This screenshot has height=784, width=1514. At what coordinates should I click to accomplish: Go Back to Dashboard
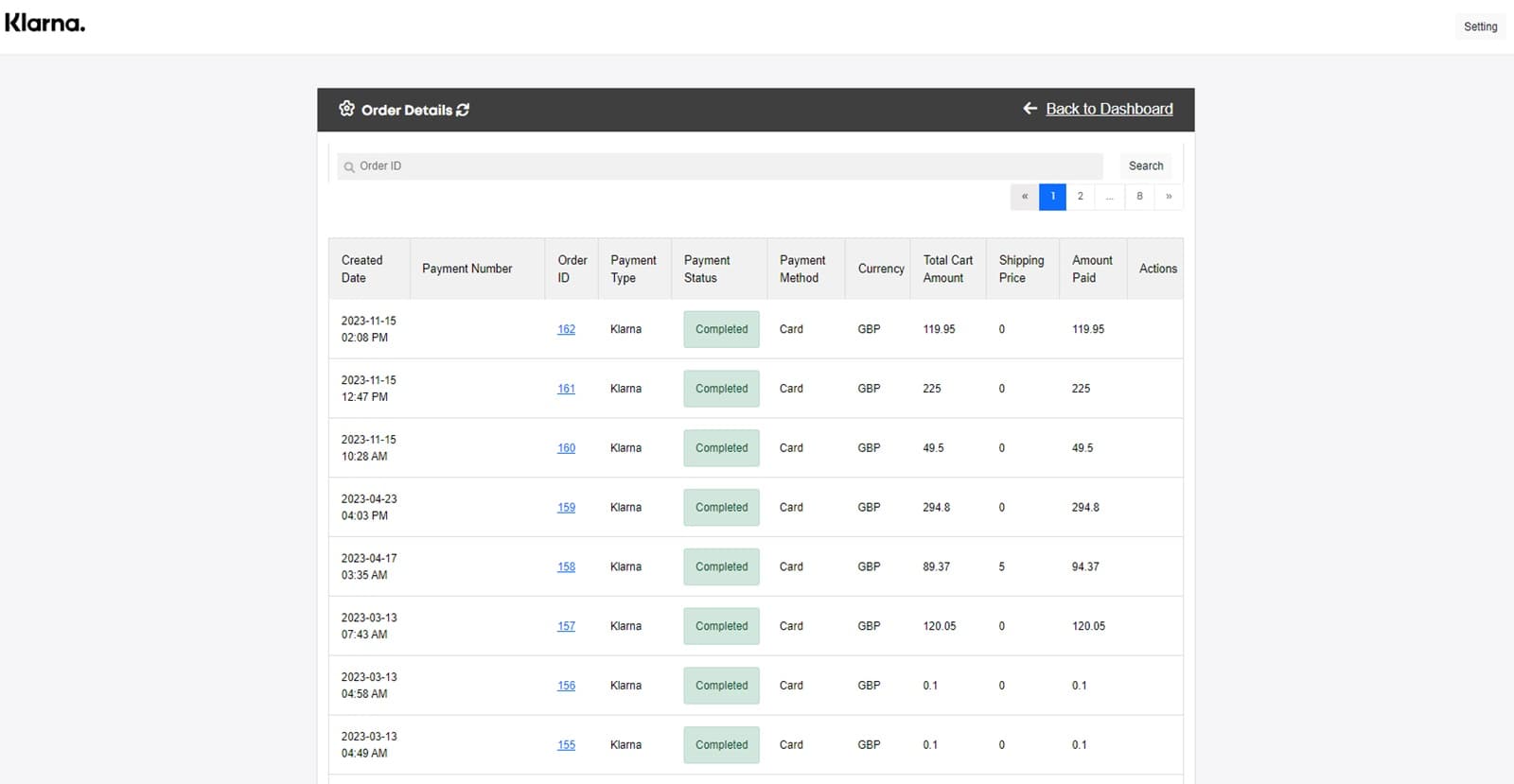(x=1109, y=109)
